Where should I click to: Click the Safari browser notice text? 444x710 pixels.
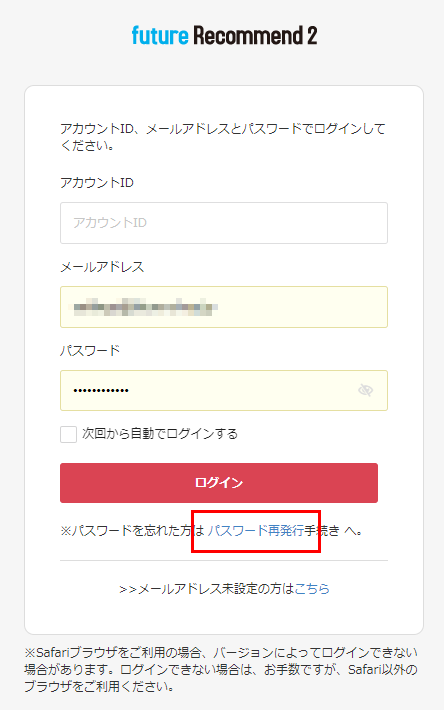tap(221, 670)
